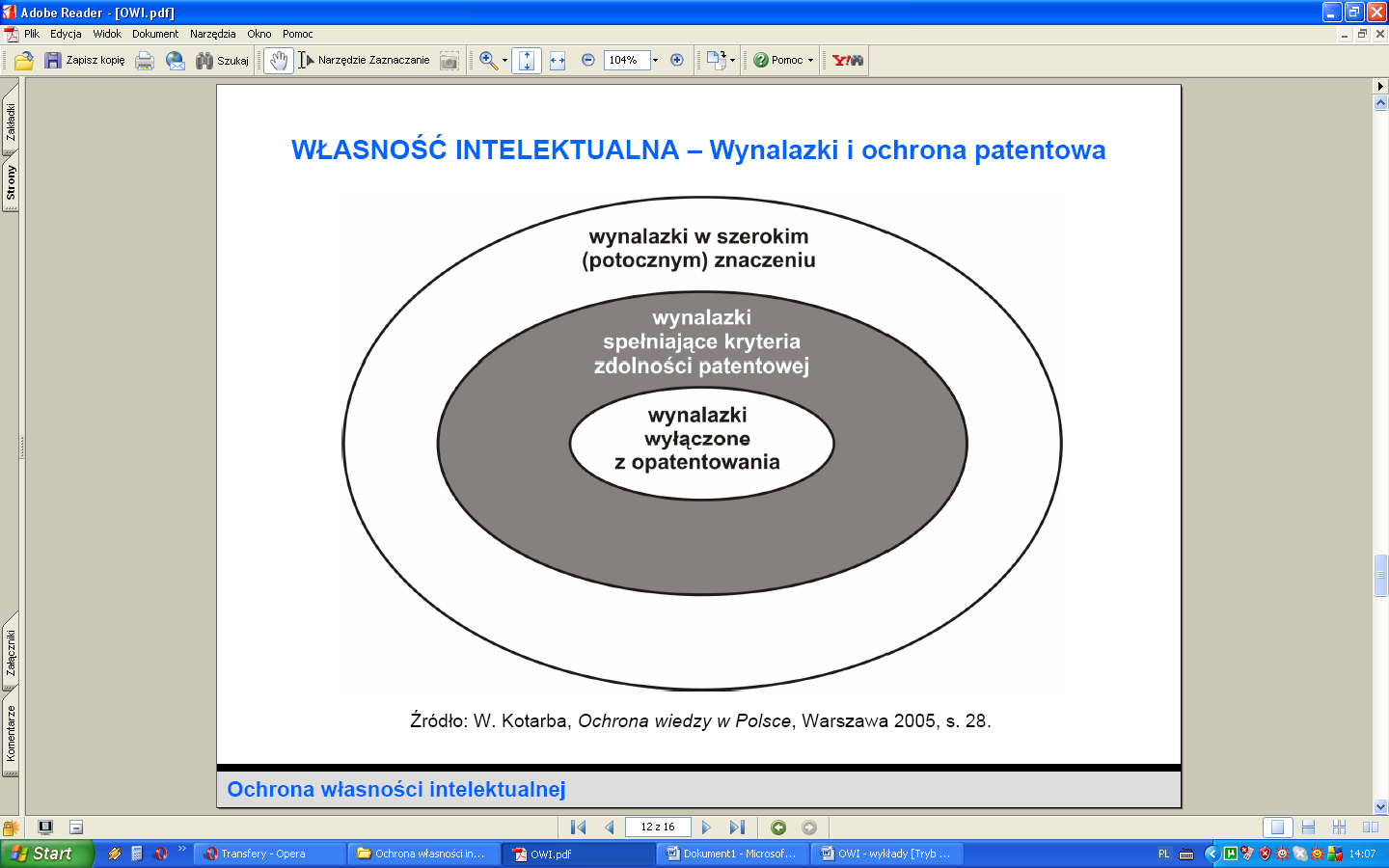The width and height of the screenshot is (1389, 868).
Task: Click the Szukaj search button
Action: click(223, 61)
